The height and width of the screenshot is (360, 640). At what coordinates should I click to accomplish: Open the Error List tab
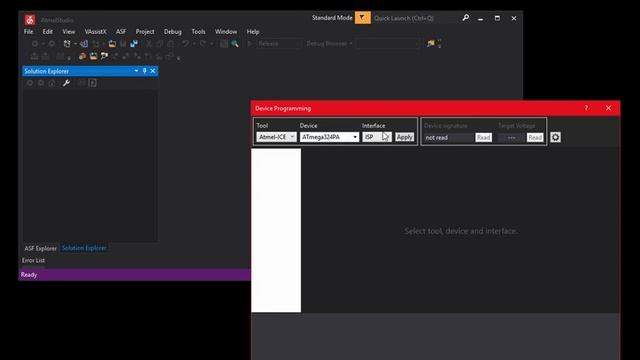[x=33, y=260]
